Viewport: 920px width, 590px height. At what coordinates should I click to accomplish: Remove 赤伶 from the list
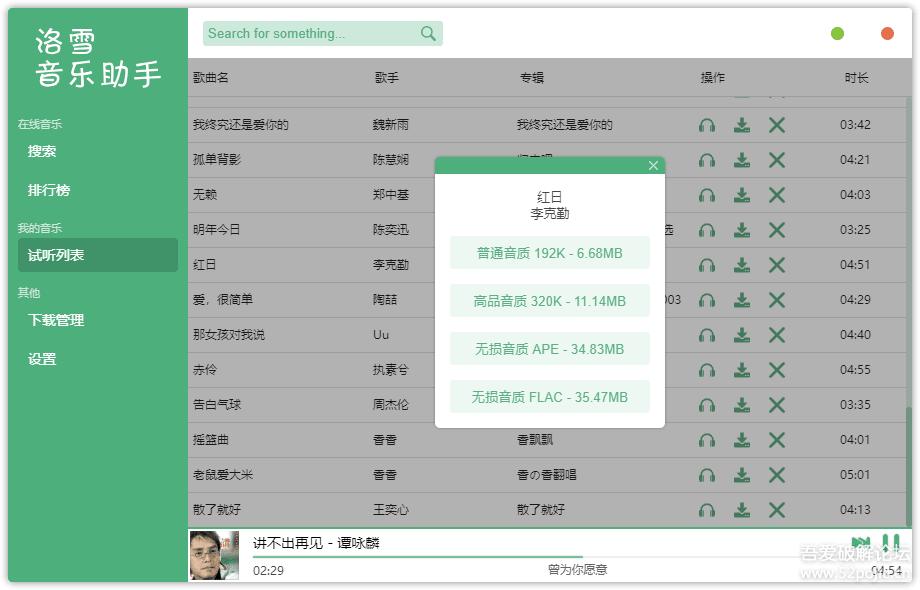pyautogui.click(x=776, y=370)
